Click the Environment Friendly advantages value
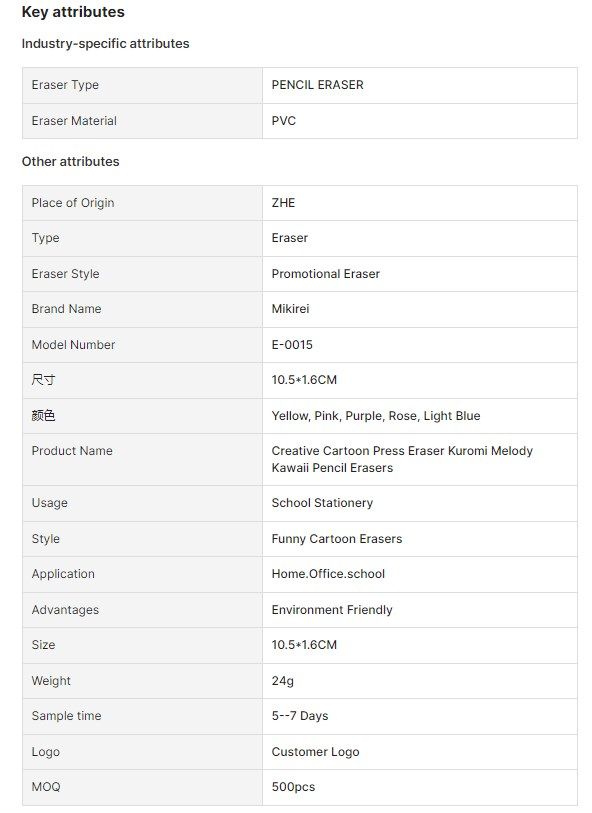Screen dimensions: 592x813 coord(332,610)
